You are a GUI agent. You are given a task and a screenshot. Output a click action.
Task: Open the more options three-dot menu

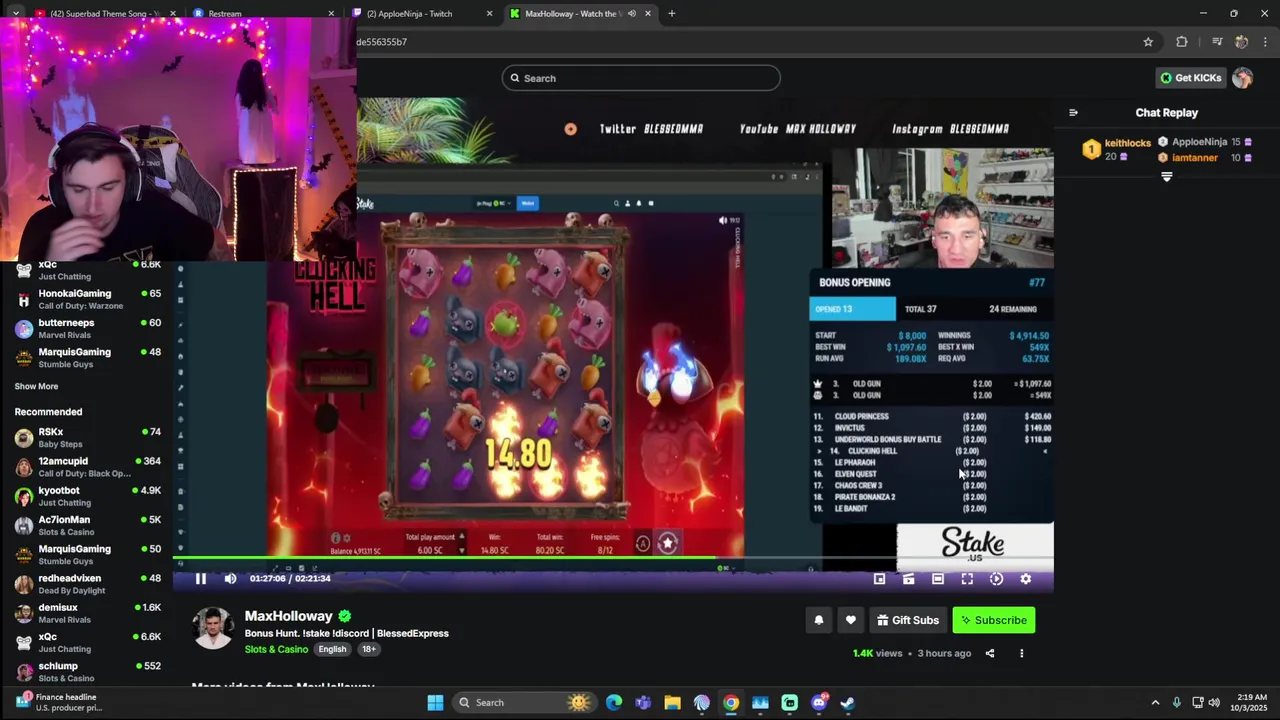1021,653
